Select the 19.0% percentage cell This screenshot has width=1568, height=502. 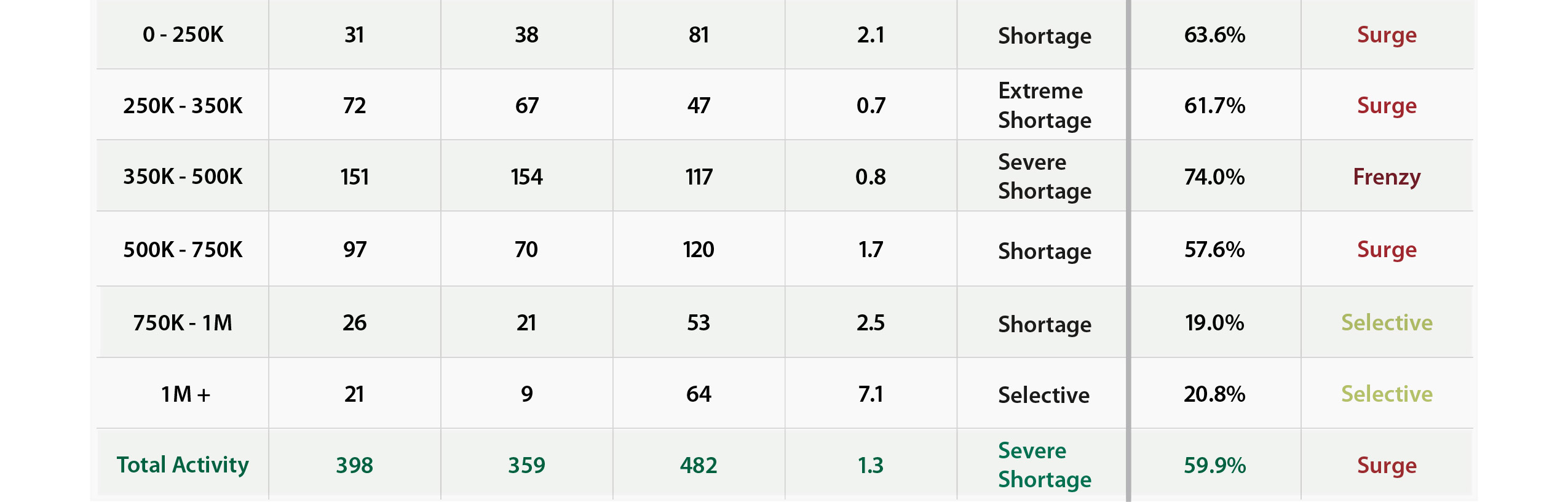(1214, 322)
